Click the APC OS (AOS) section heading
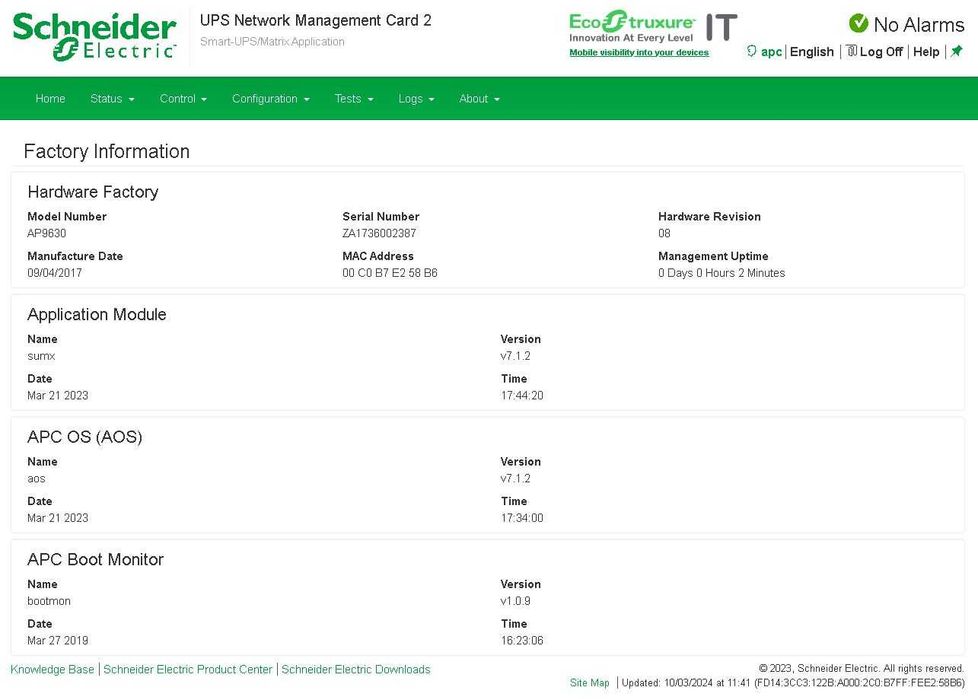Viewport: 978px width, 699px height. 85,436
